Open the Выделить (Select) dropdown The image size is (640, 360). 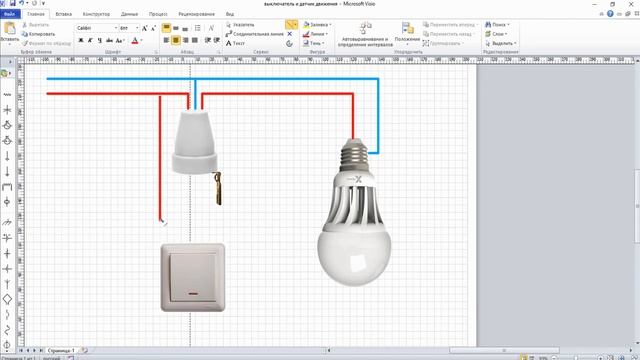coord(500,43)
